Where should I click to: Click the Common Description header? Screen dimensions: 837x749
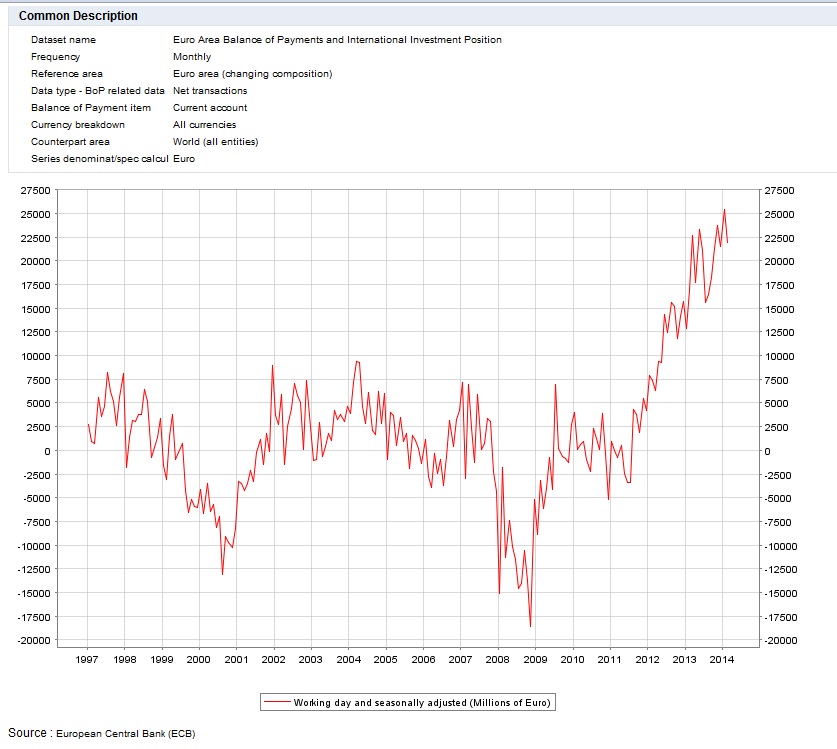[x=79, y=16]
